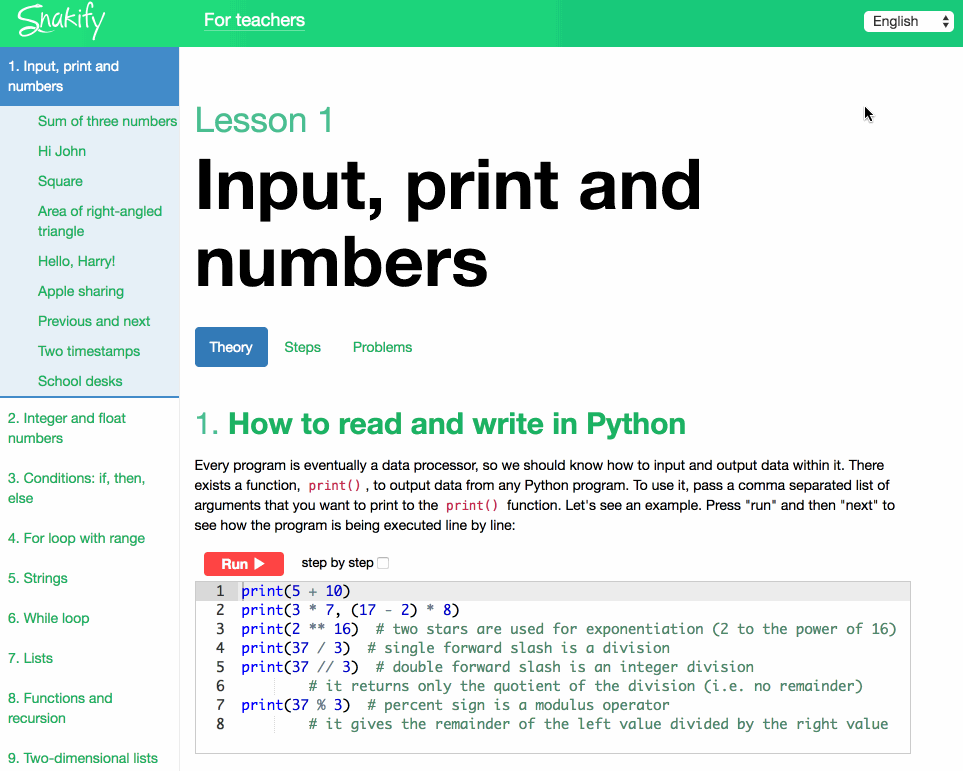Select lesson 1. Input, print and numbers
The width and height of the screenshot is (963, 771).
[89, 76]
